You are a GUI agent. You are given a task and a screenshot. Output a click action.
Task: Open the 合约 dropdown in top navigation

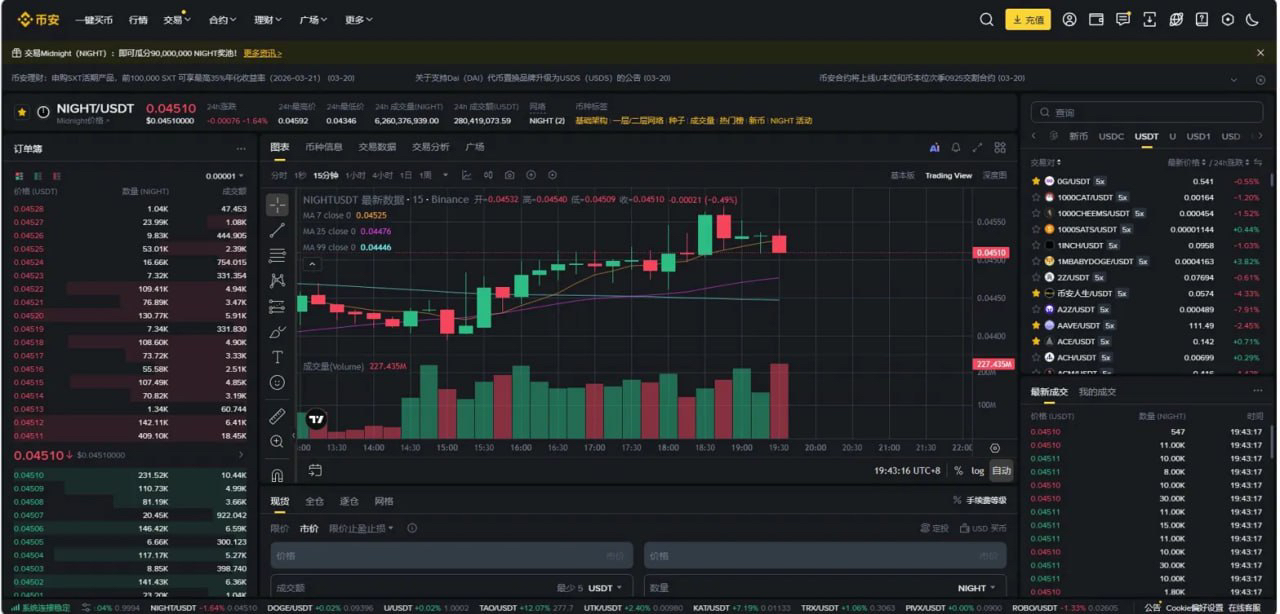point(222,19)
